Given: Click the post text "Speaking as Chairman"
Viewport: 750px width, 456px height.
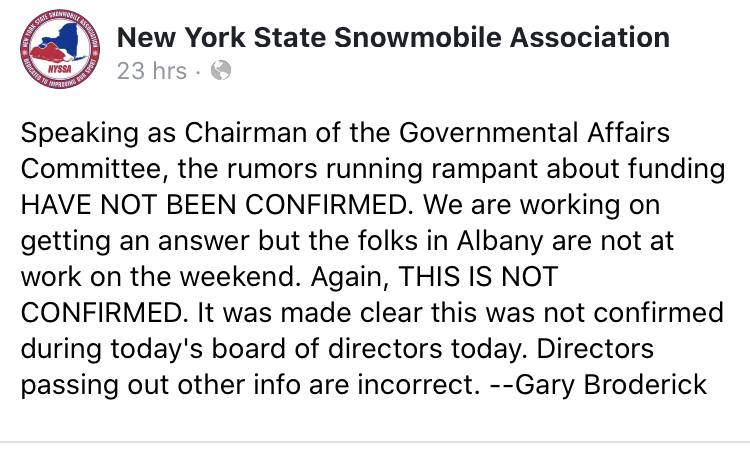Looking at the screenshot, I should pos(164,133).
